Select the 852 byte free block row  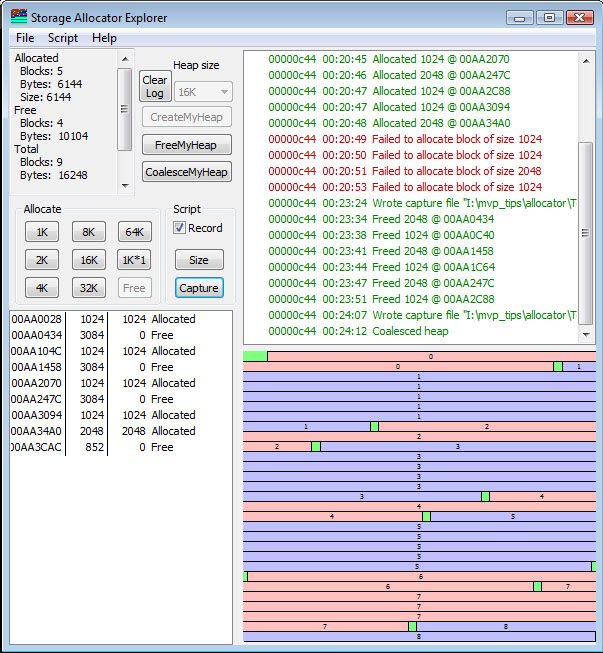121,447
